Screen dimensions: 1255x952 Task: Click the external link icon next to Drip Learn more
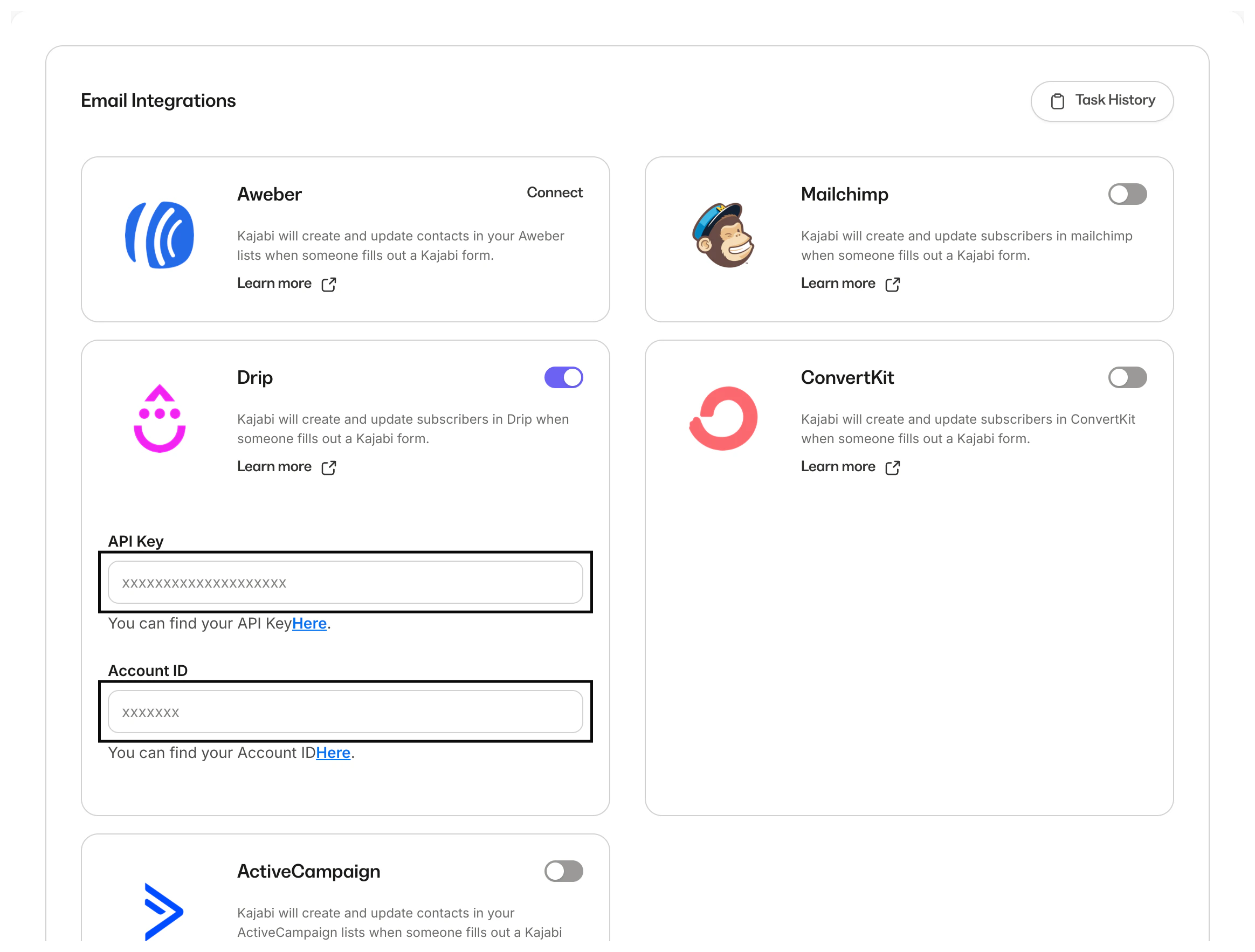[x=329, y=467]
